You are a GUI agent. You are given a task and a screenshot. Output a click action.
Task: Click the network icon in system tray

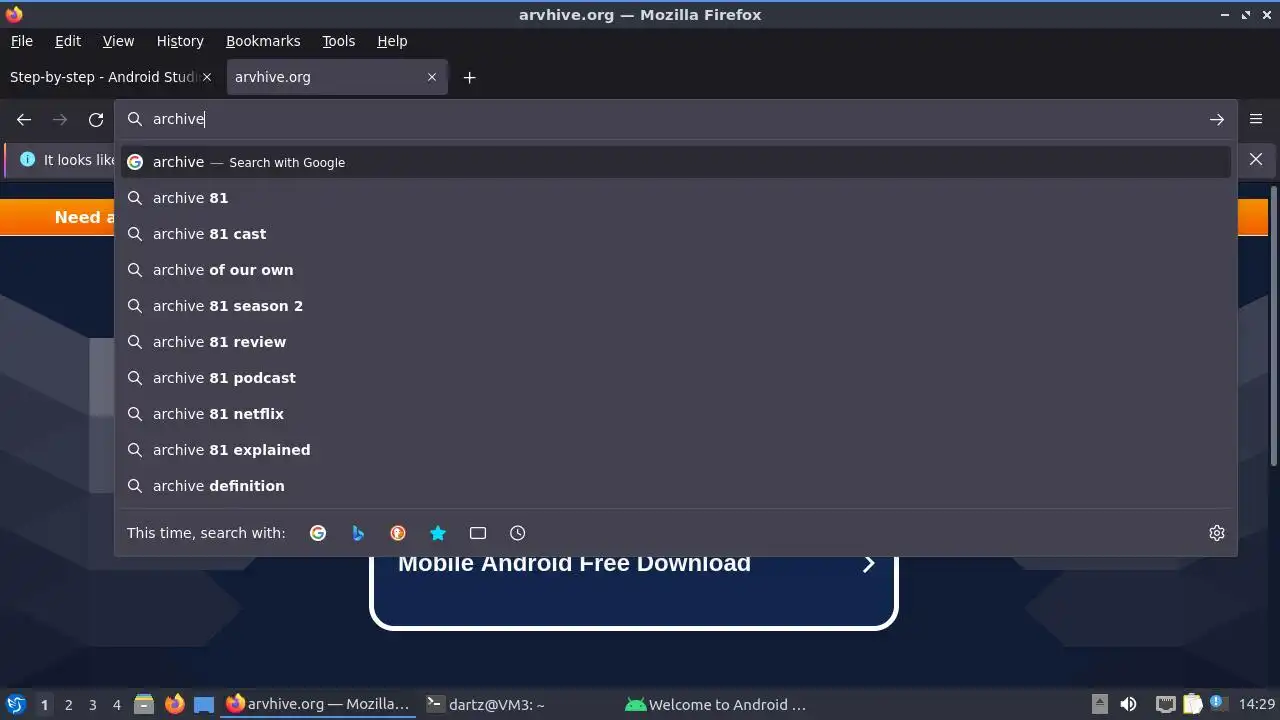tap(1165, 704)
